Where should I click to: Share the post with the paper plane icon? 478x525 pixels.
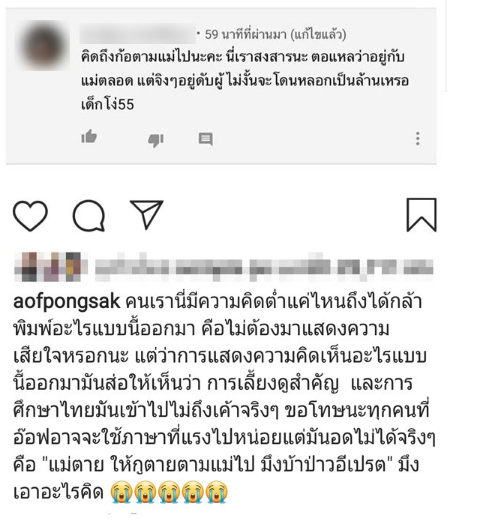point(147,214)
